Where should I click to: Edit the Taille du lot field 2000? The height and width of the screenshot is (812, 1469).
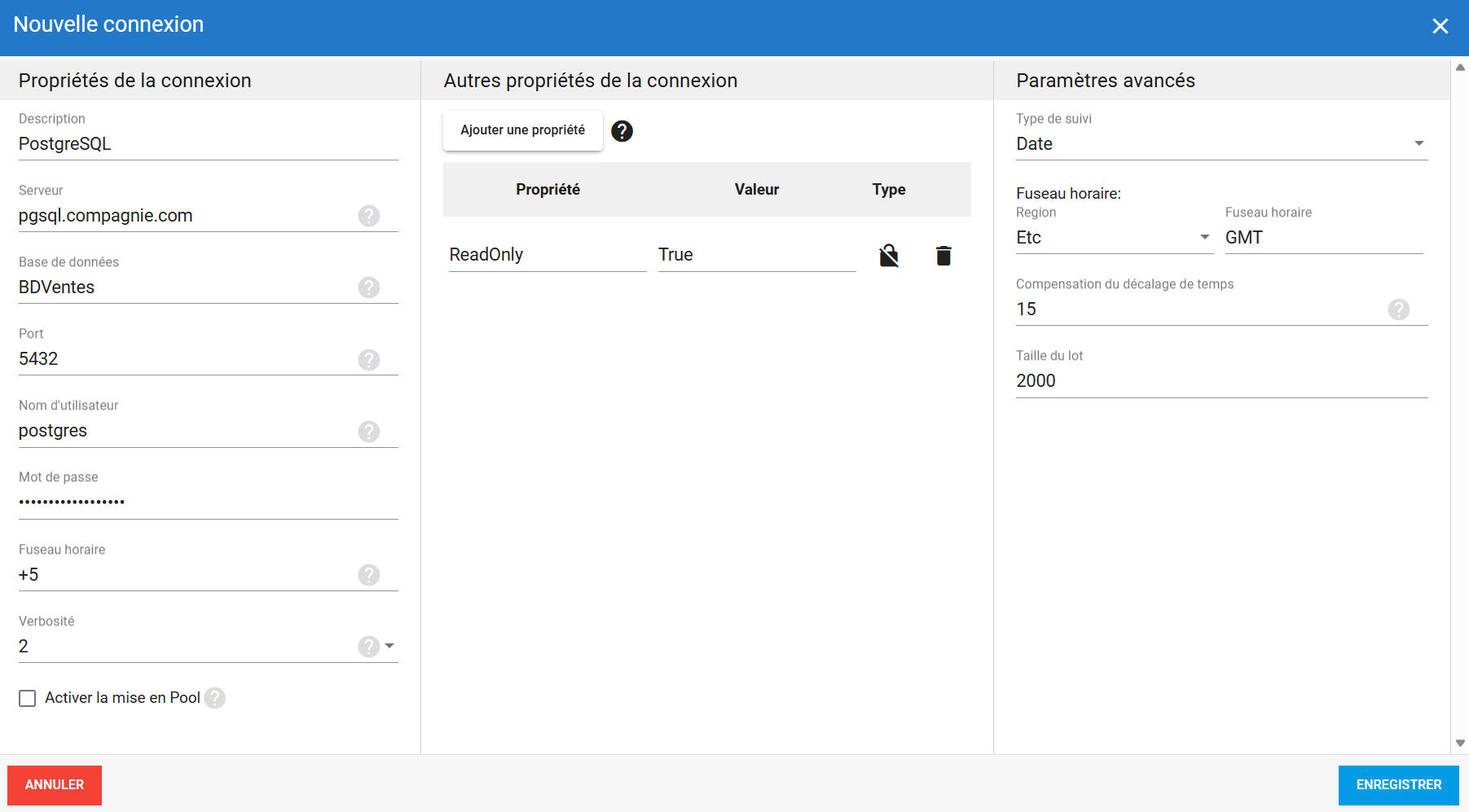click(x=1222, y=381)
